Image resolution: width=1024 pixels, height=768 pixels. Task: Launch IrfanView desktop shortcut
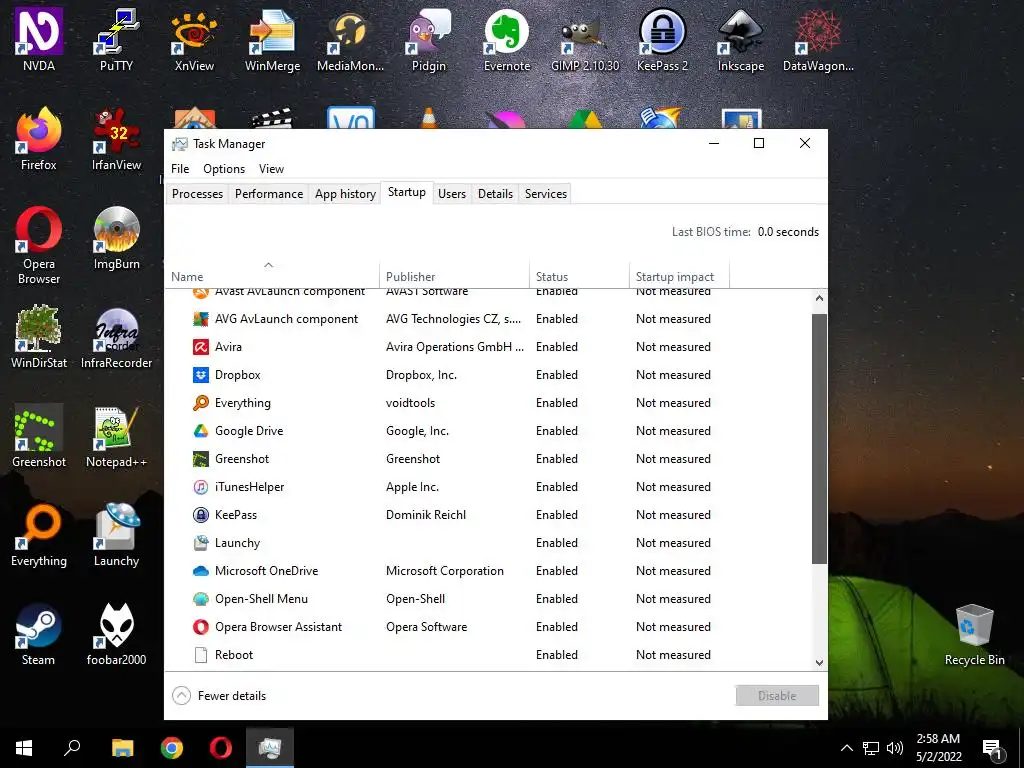coord(116,139)
